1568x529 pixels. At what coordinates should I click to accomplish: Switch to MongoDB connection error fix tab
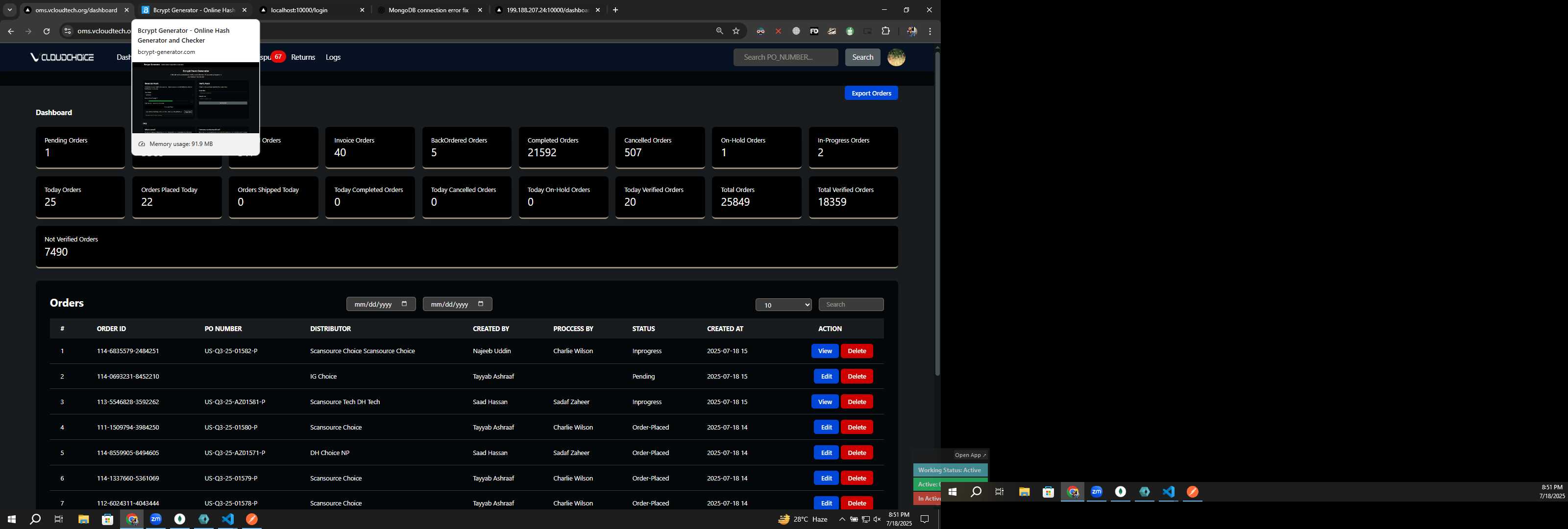tap(429, 10)
